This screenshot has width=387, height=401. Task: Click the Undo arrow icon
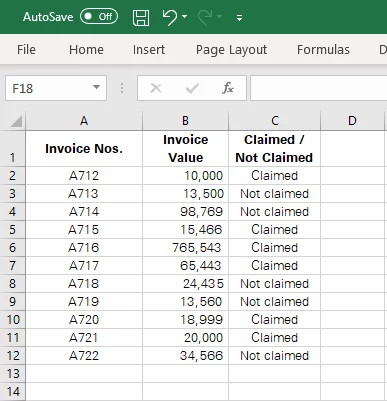pyautogui.click(x=170, y=17)
